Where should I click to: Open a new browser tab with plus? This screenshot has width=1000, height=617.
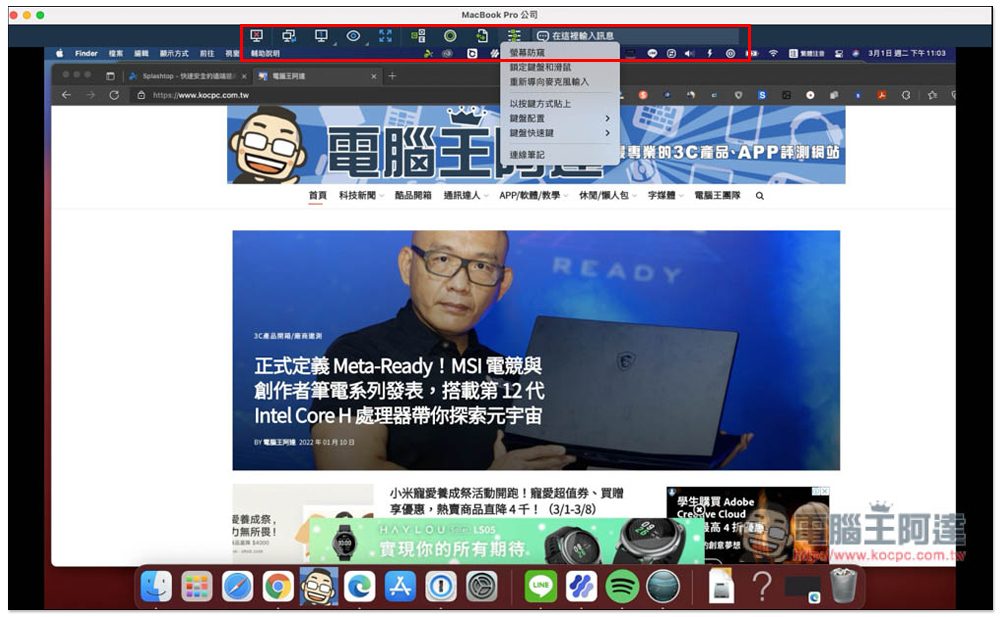392,76
